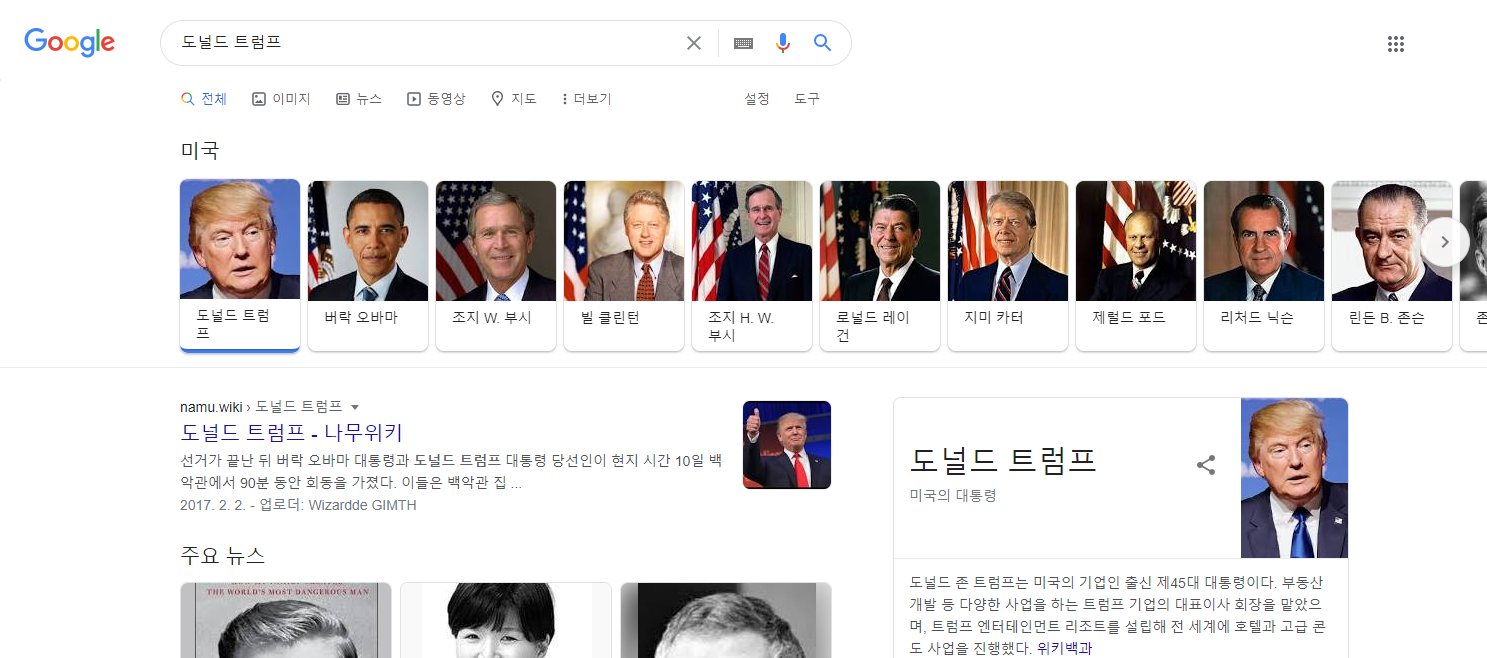
Task: Open knowledge panel portrait of Trump
Action: [x=1294, y=478]
